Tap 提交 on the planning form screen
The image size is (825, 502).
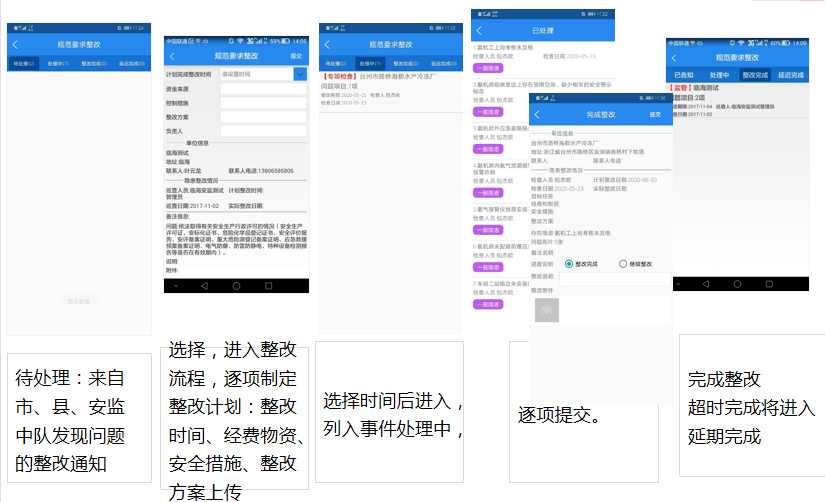click(x=296, y=56)
